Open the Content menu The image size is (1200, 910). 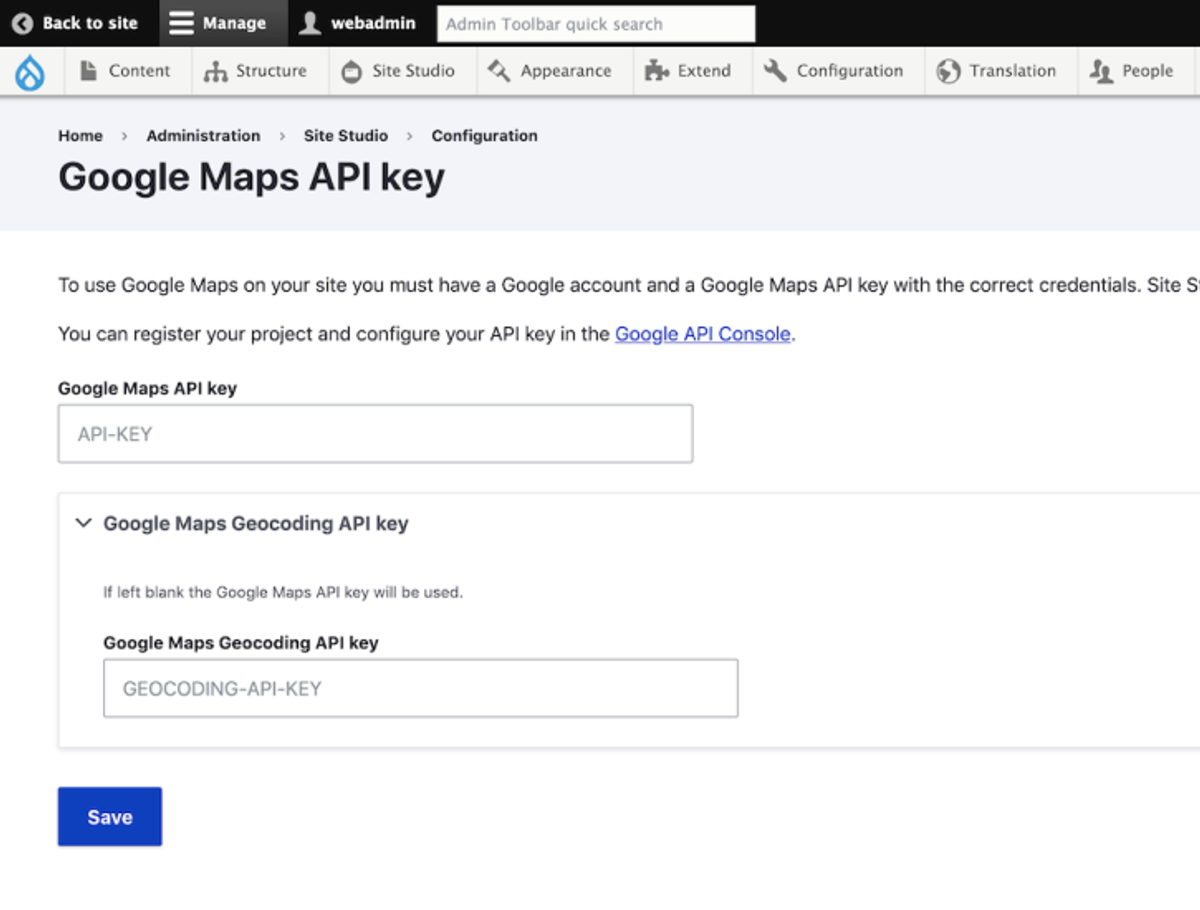[x=127, y=71]
